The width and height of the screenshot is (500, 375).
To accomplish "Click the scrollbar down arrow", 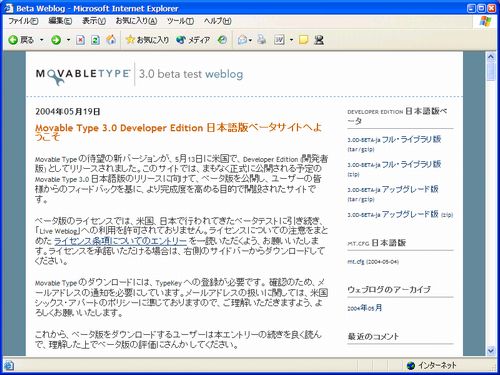I will [491, 351].
